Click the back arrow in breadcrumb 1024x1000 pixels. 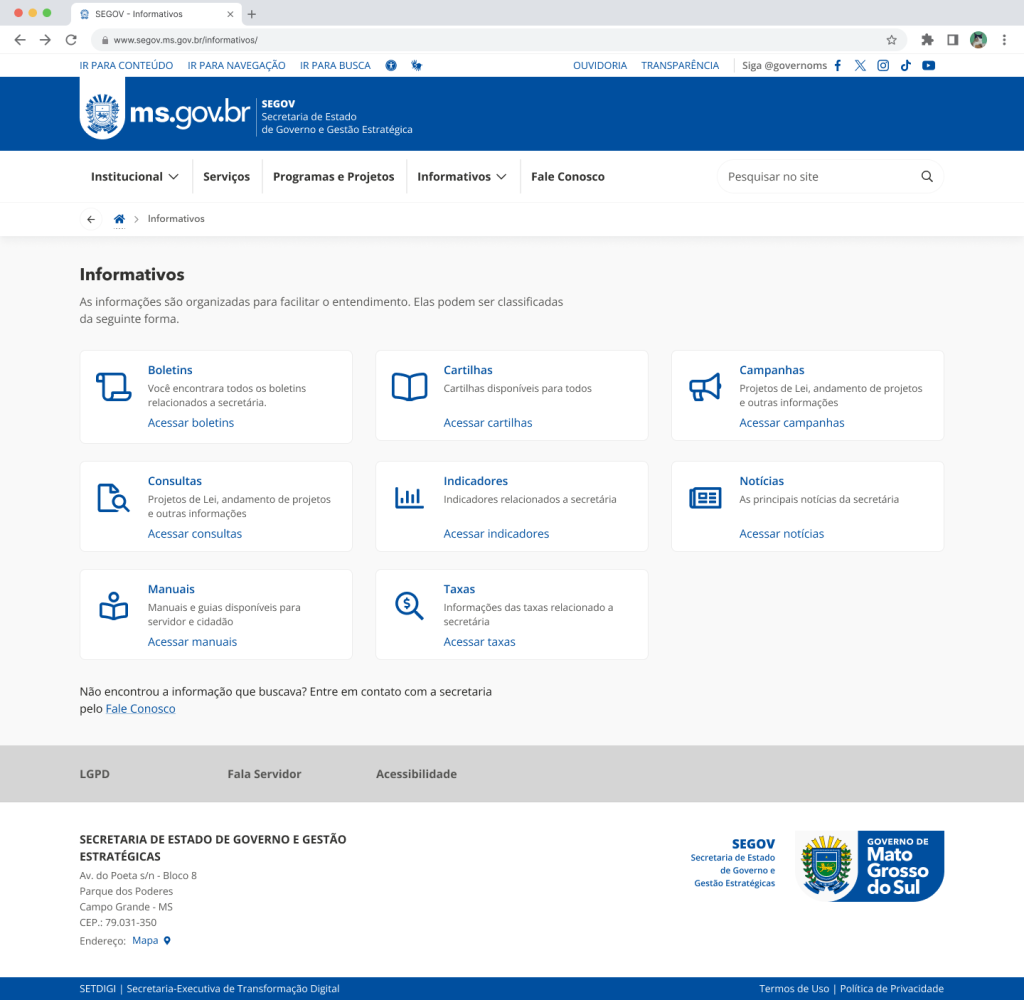91,219
